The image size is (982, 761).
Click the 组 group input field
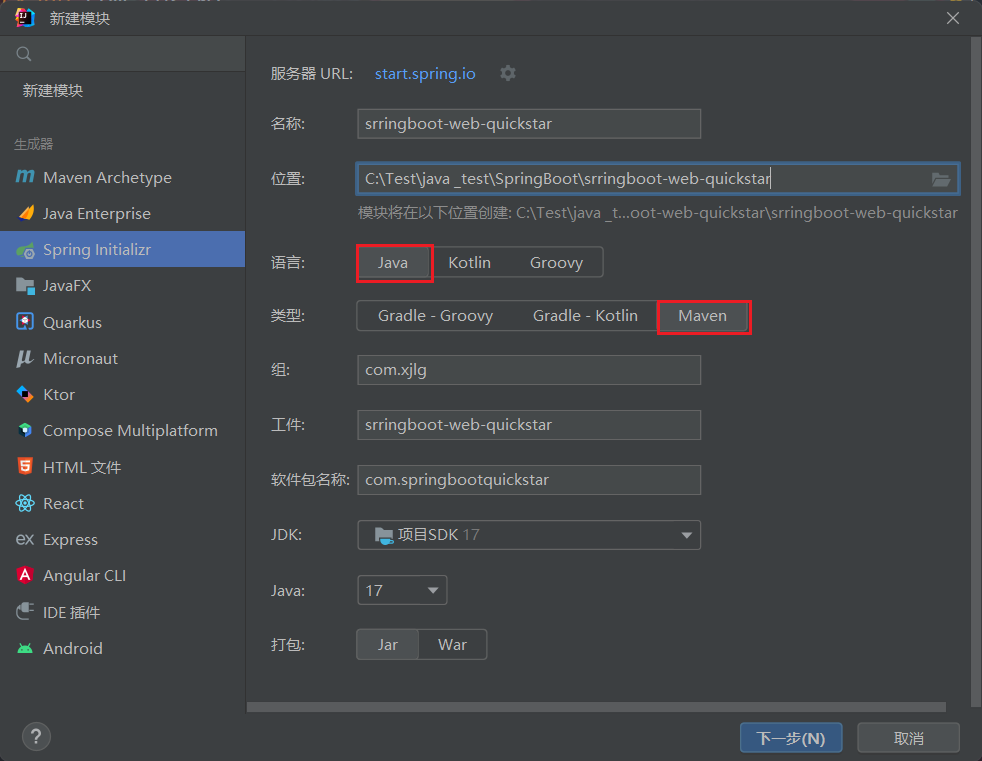point(529,370)
